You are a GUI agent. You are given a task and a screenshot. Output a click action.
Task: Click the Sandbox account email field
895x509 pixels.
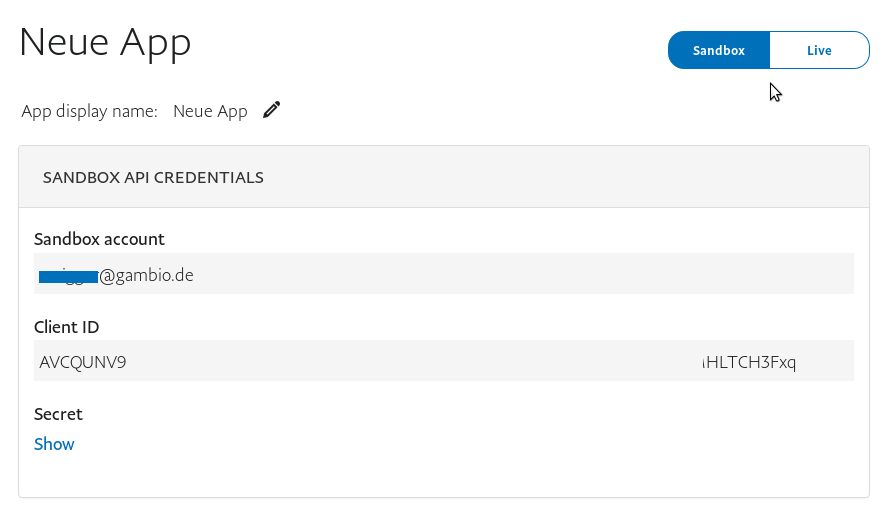[443, 274]
